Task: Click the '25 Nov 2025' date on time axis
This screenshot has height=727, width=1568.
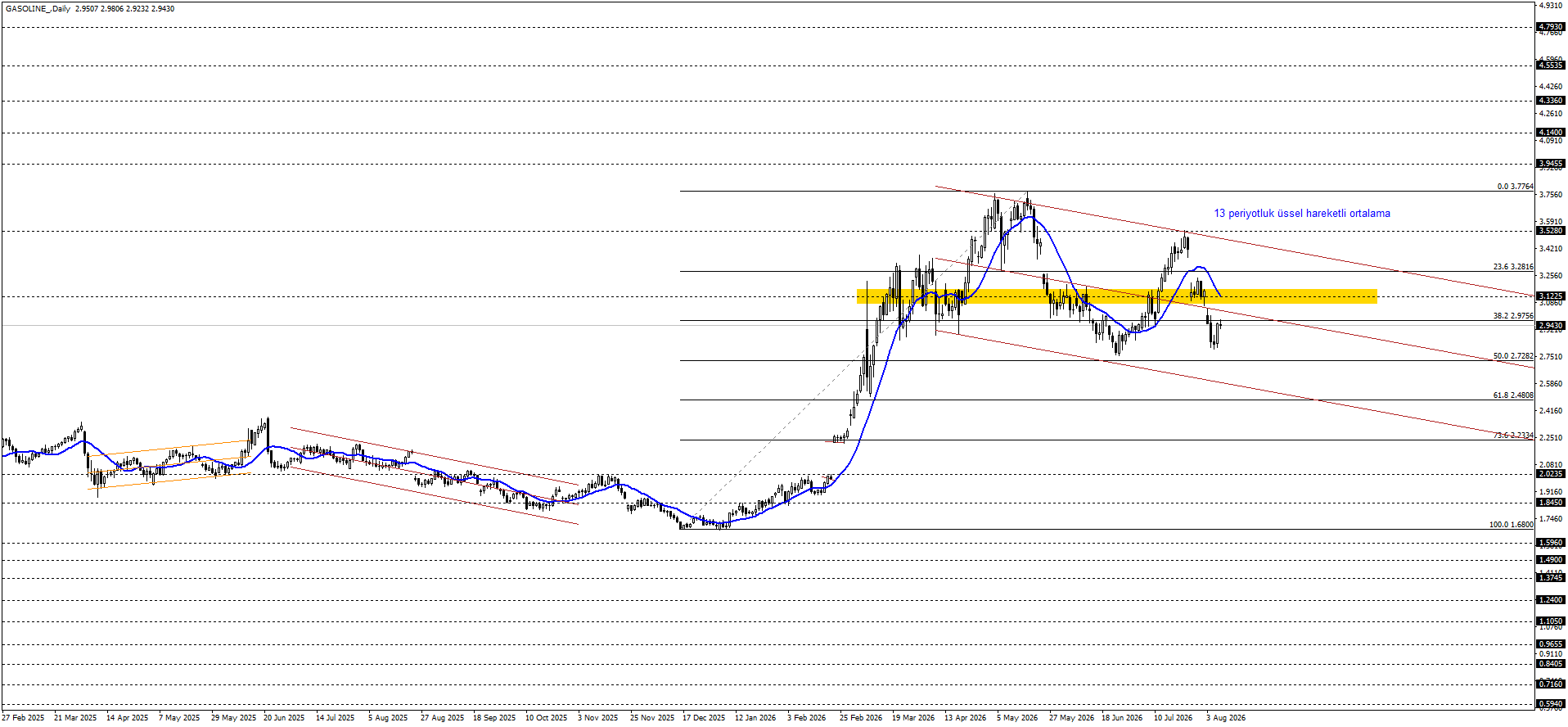Action: (x=652, y=718)
